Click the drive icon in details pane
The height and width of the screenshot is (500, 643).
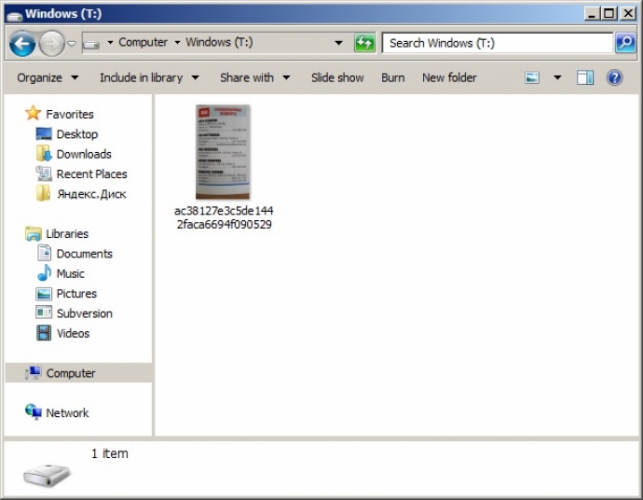coord(47,475)
